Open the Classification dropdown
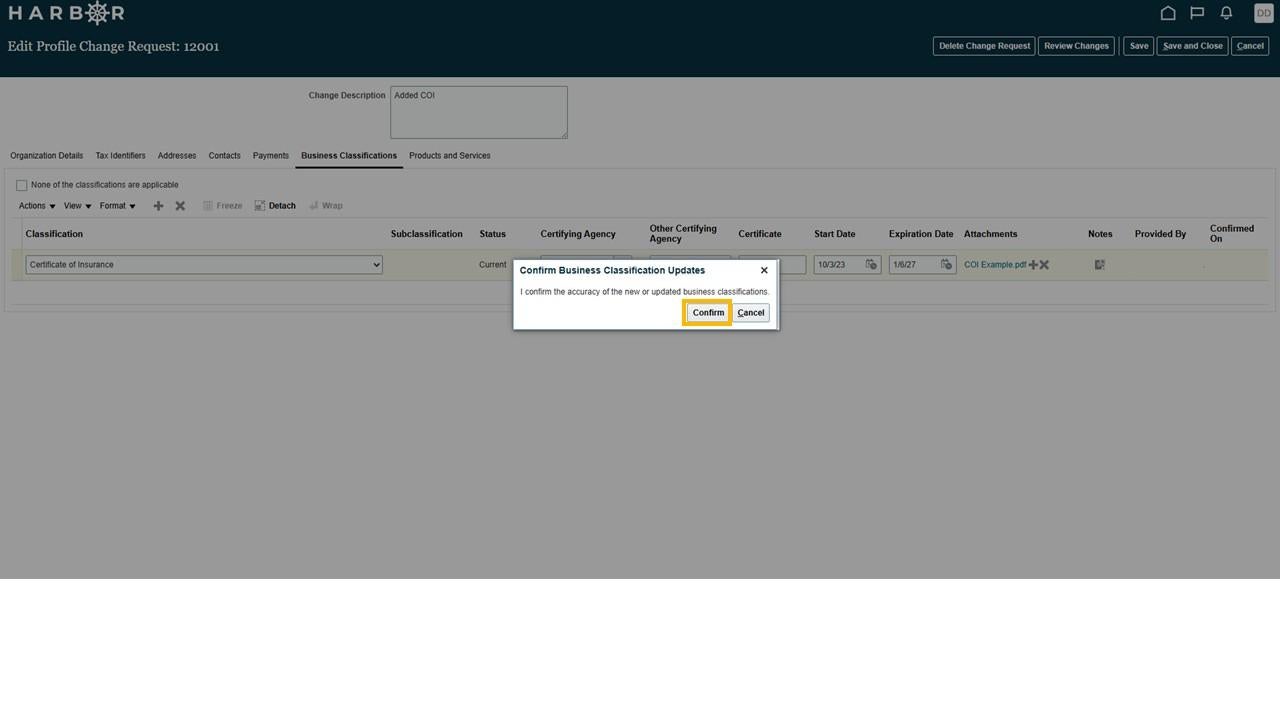This screenshot has height=720, width=1280. [x=204, y=265]
